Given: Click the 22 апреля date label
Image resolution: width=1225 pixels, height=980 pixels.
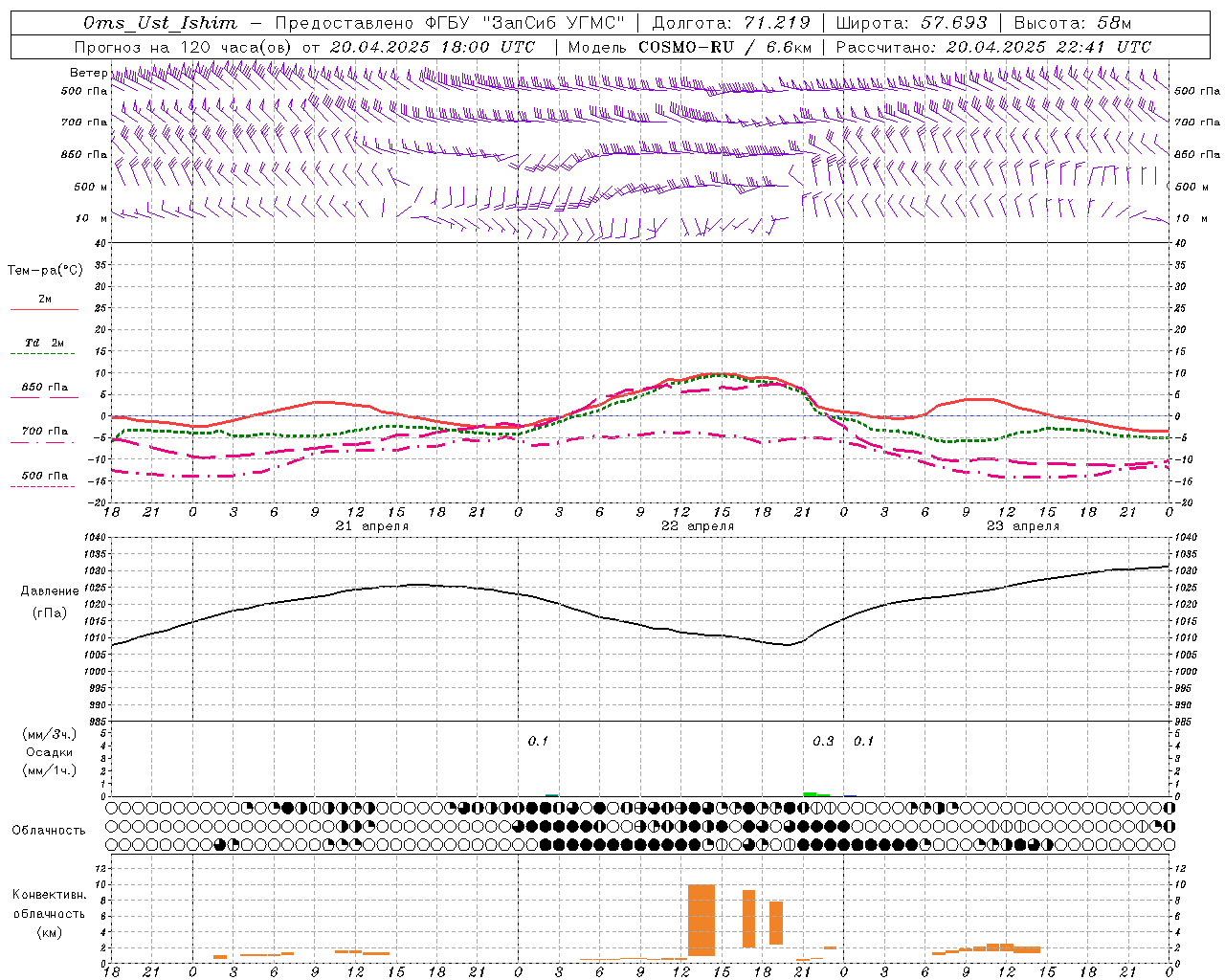Looking at the screenshot, I should 698,526.
